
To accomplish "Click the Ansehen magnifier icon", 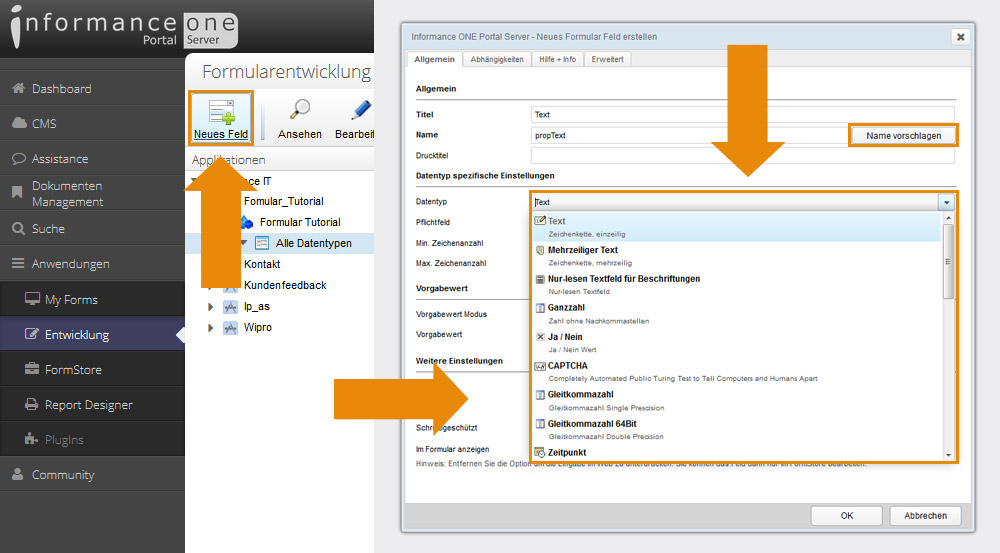I will tap(300, 109).
